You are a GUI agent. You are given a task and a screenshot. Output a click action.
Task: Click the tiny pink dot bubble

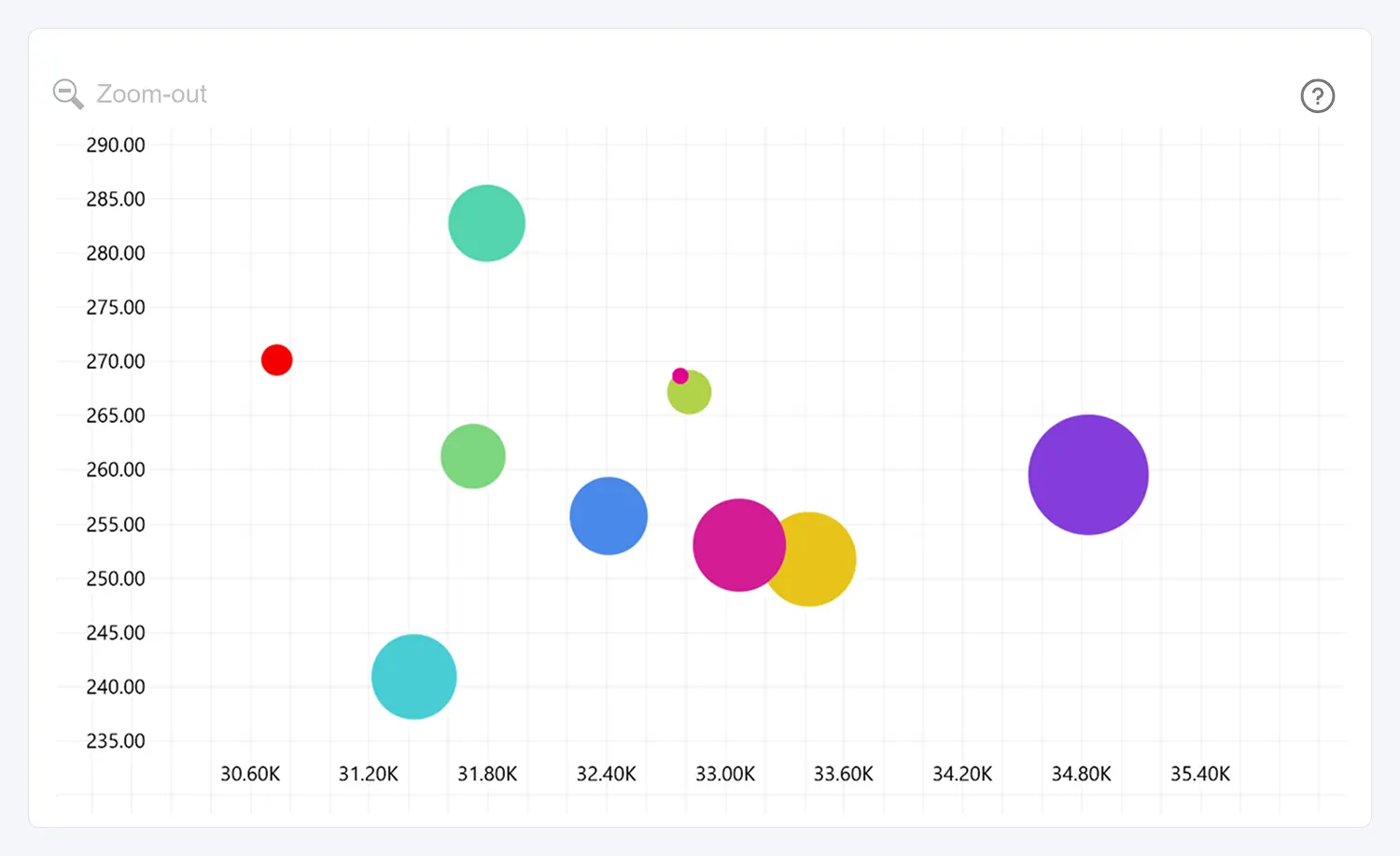(680, 376)
